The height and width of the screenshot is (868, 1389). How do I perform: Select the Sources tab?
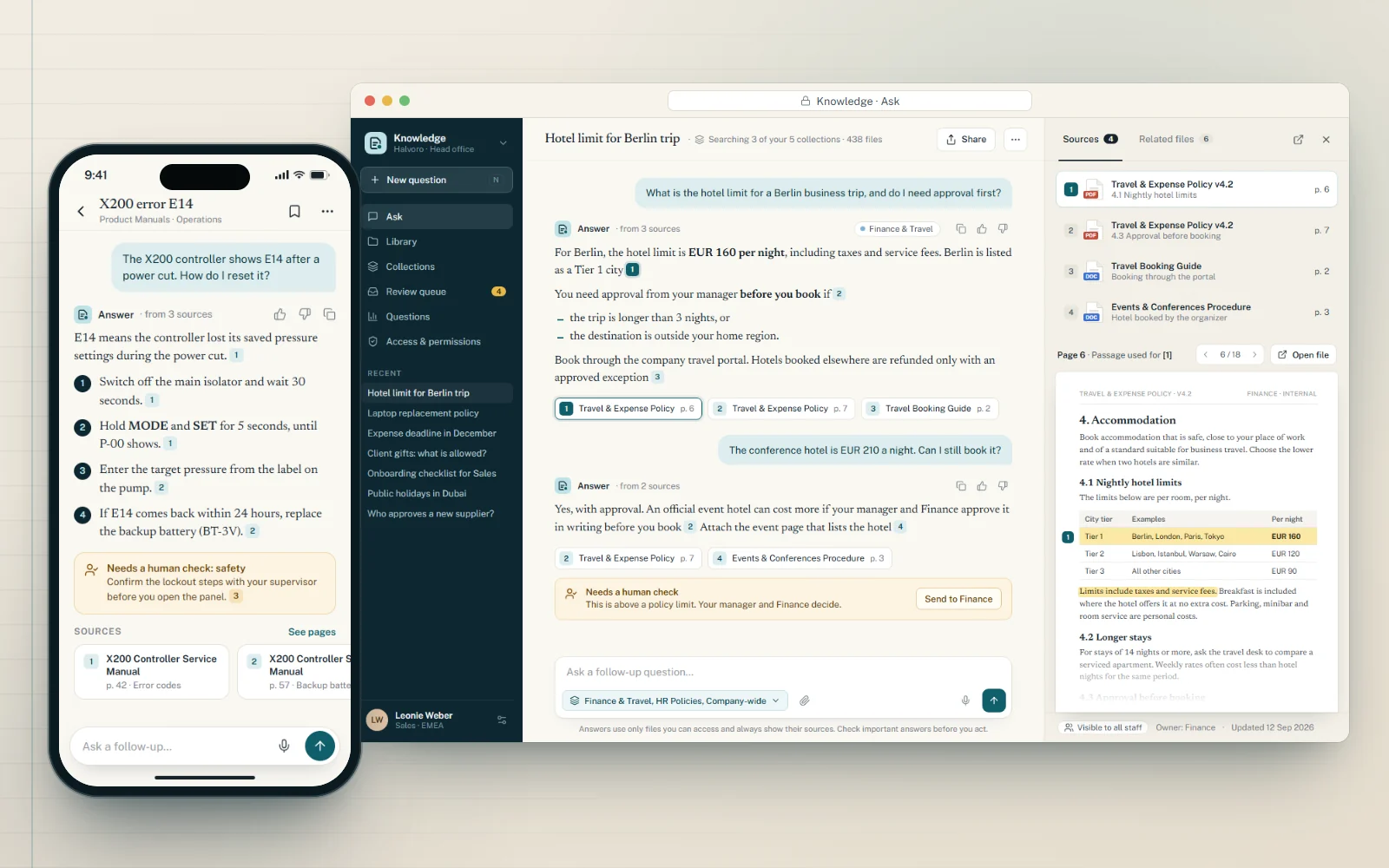[1090, 140]
